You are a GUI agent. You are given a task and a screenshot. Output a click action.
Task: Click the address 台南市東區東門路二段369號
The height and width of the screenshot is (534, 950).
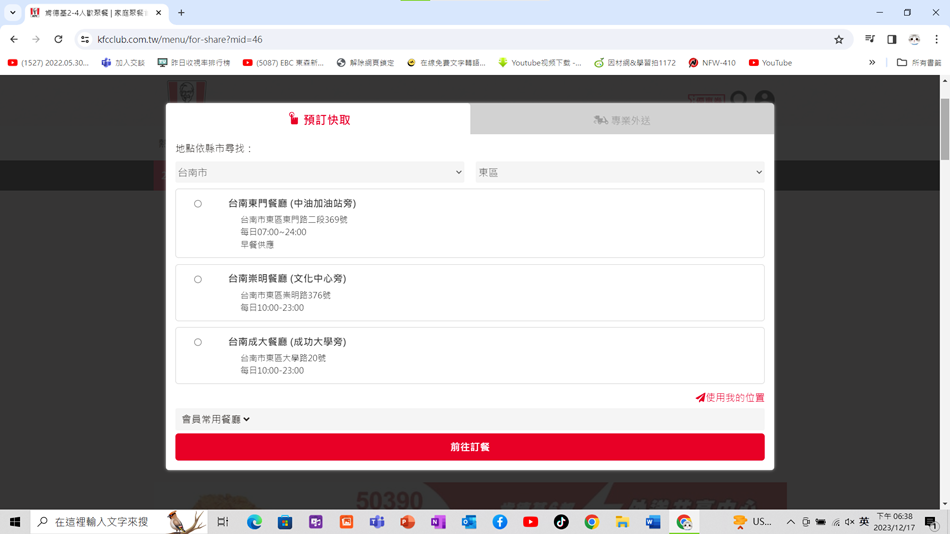(x=294, y=219)
